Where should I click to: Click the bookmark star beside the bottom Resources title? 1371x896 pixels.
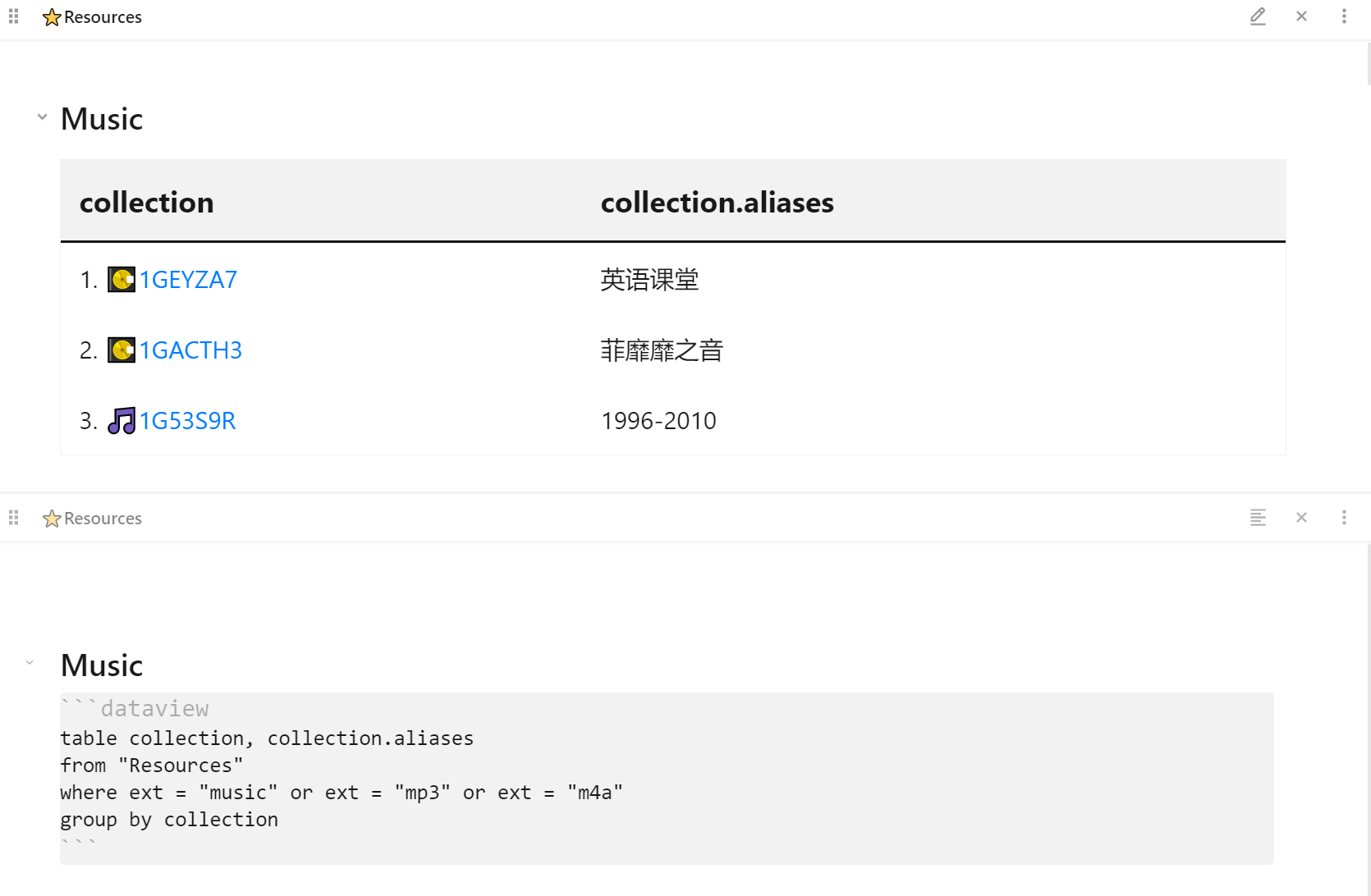(52, 518)
